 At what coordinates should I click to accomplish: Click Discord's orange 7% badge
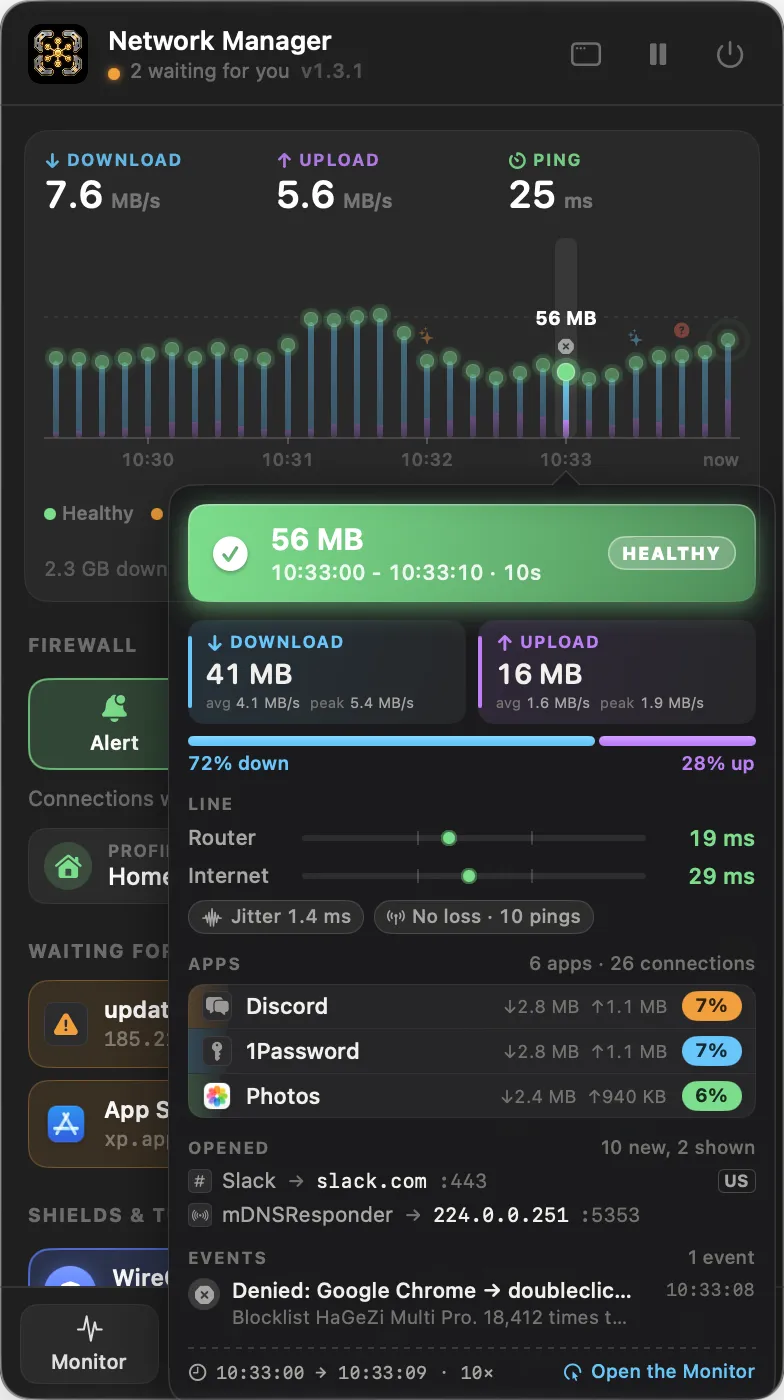click(x=711, y=1006)
